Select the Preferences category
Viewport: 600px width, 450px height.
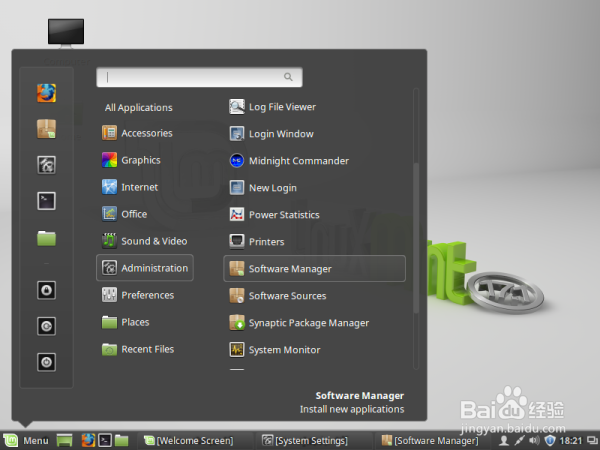[145, 295]
